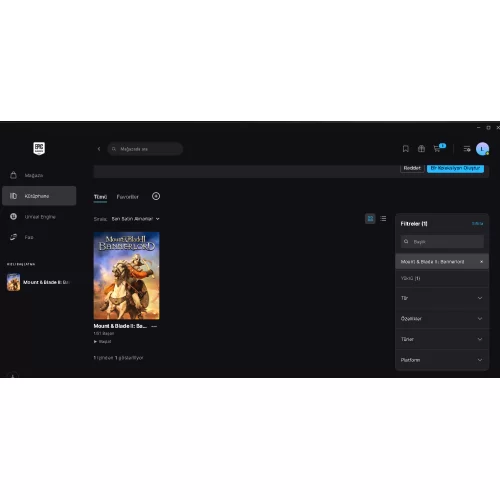
Task: Click the Filtreler (1) heading
Action: tap(414, 224)
